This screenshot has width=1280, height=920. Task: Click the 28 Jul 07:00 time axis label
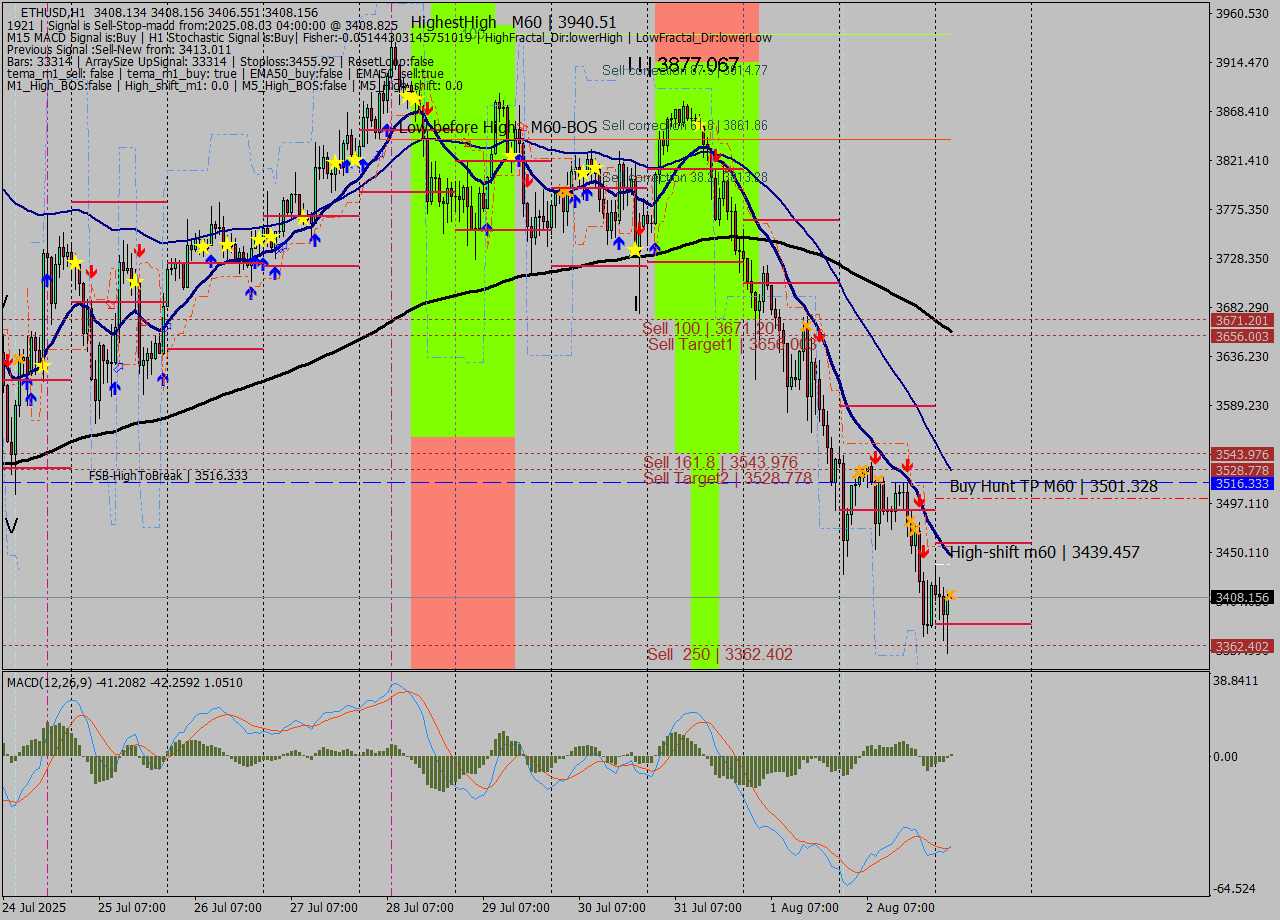pyautogui.click(x=420, y=908)
